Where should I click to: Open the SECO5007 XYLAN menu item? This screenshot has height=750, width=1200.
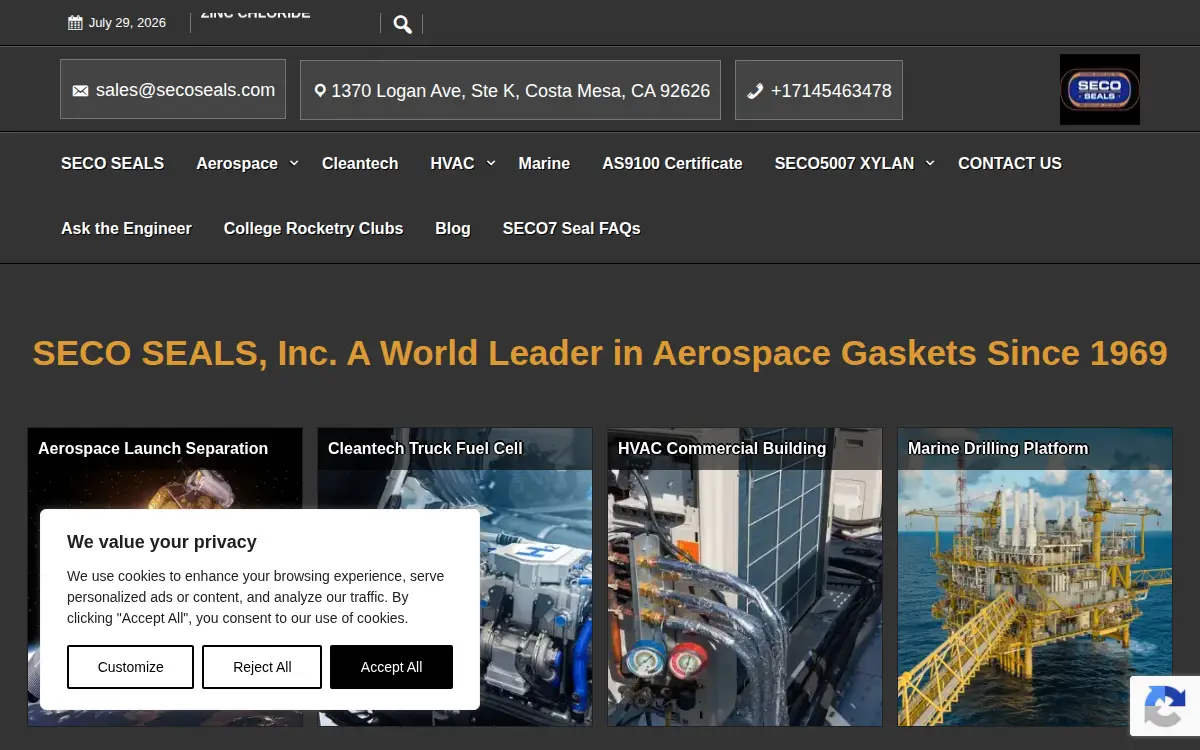point(844,163)
